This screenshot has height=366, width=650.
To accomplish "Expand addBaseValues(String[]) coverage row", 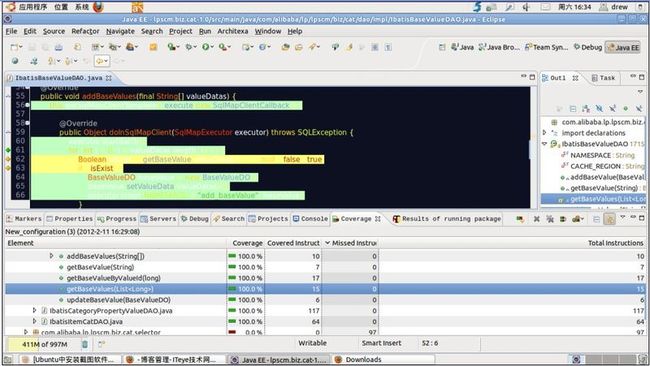I will point(51,256).
